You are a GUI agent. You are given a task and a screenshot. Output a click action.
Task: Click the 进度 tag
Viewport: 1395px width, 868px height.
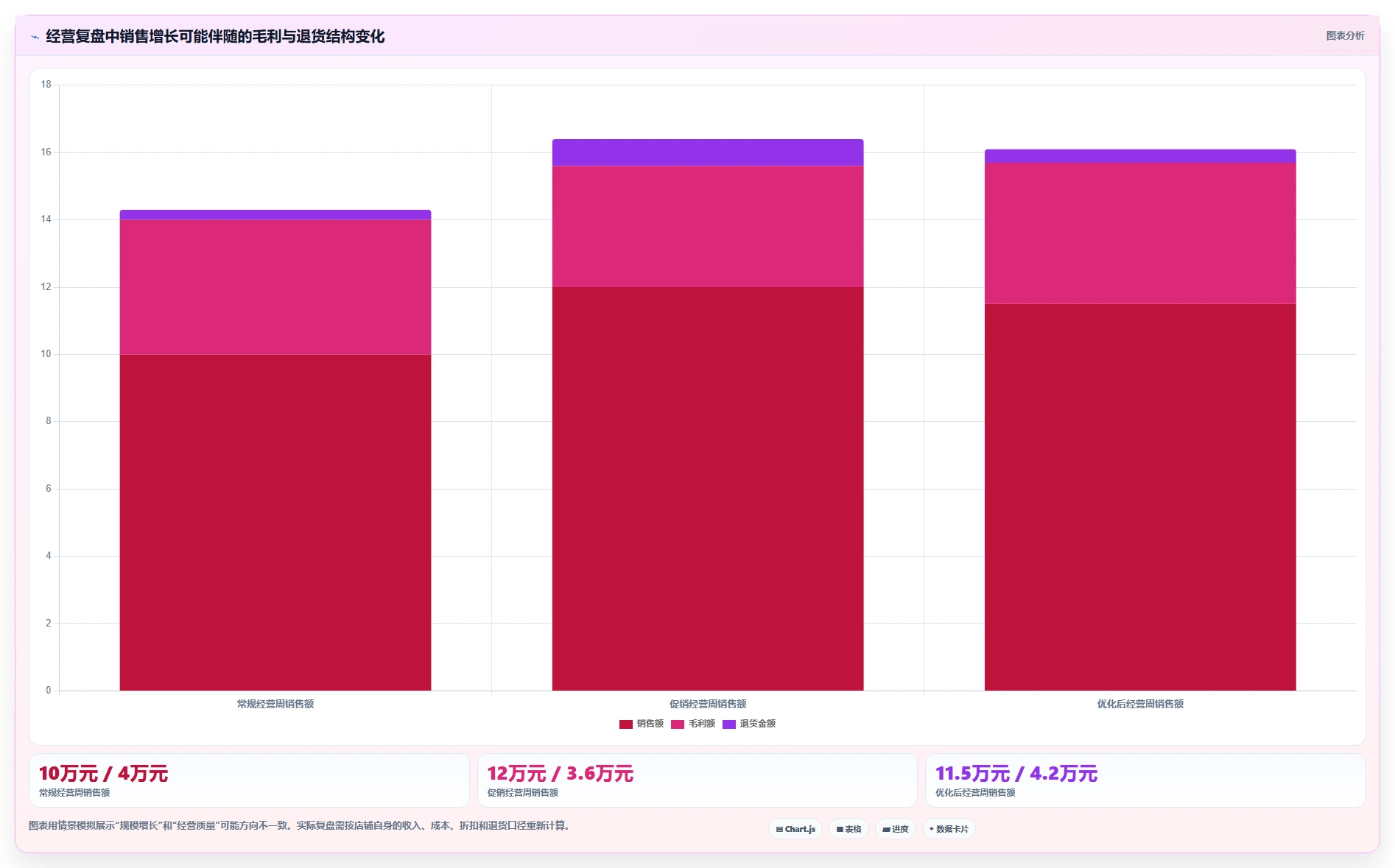click(x=896, y=829)
